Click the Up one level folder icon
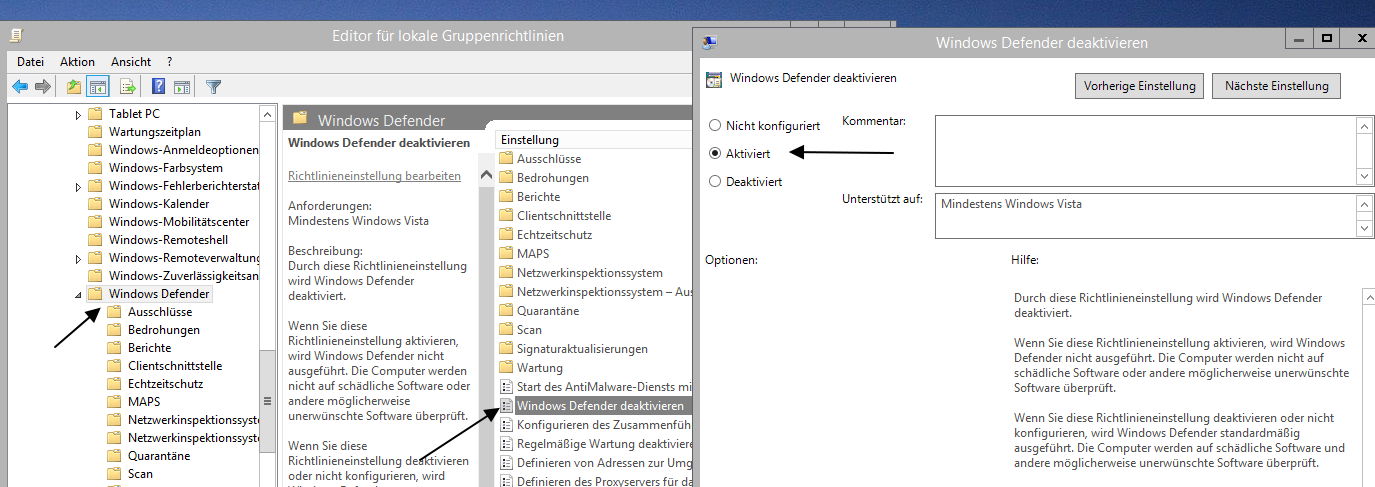Viewport: 1375px width, 487px height. (74, 87)
